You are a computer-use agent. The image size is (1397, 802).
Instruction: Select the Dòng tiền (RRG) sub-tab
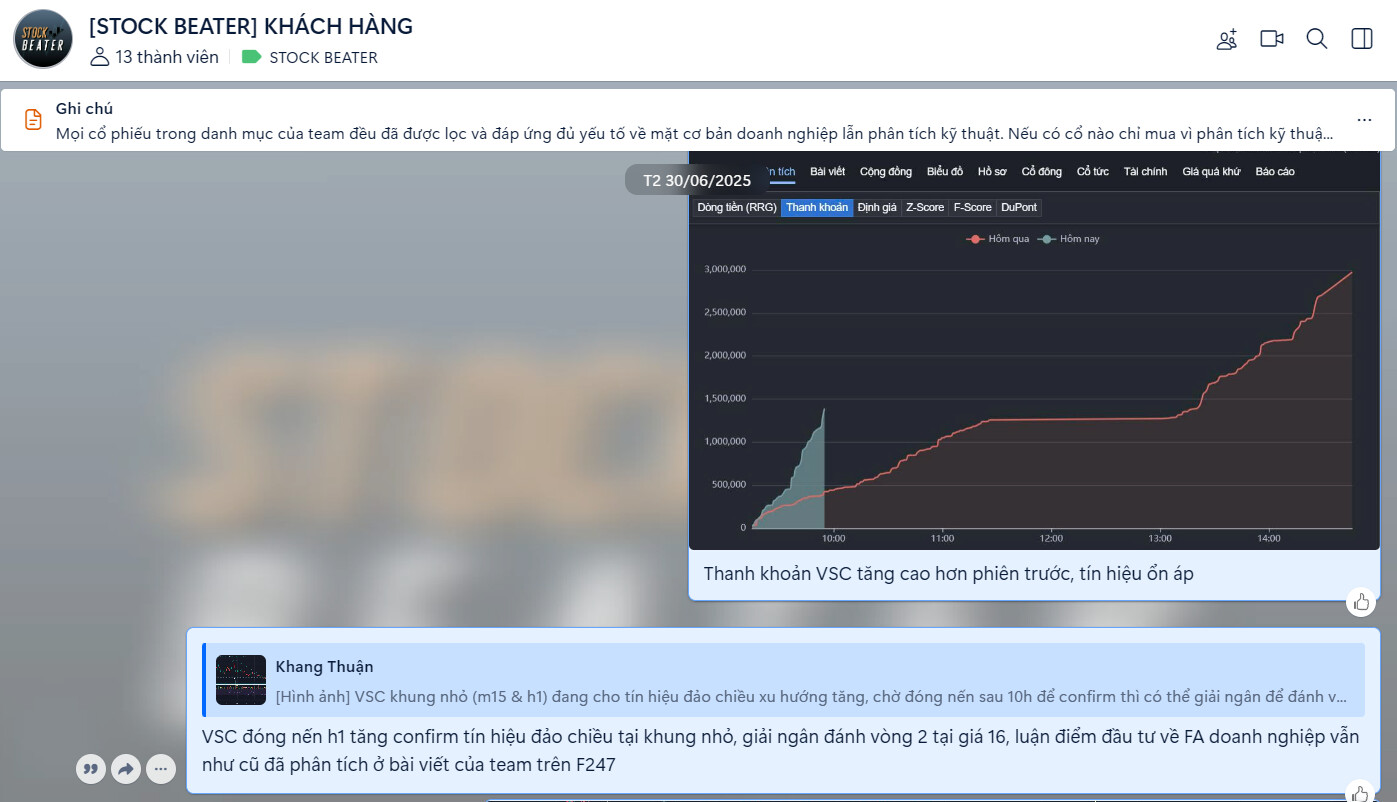click(x=737, y=207)
